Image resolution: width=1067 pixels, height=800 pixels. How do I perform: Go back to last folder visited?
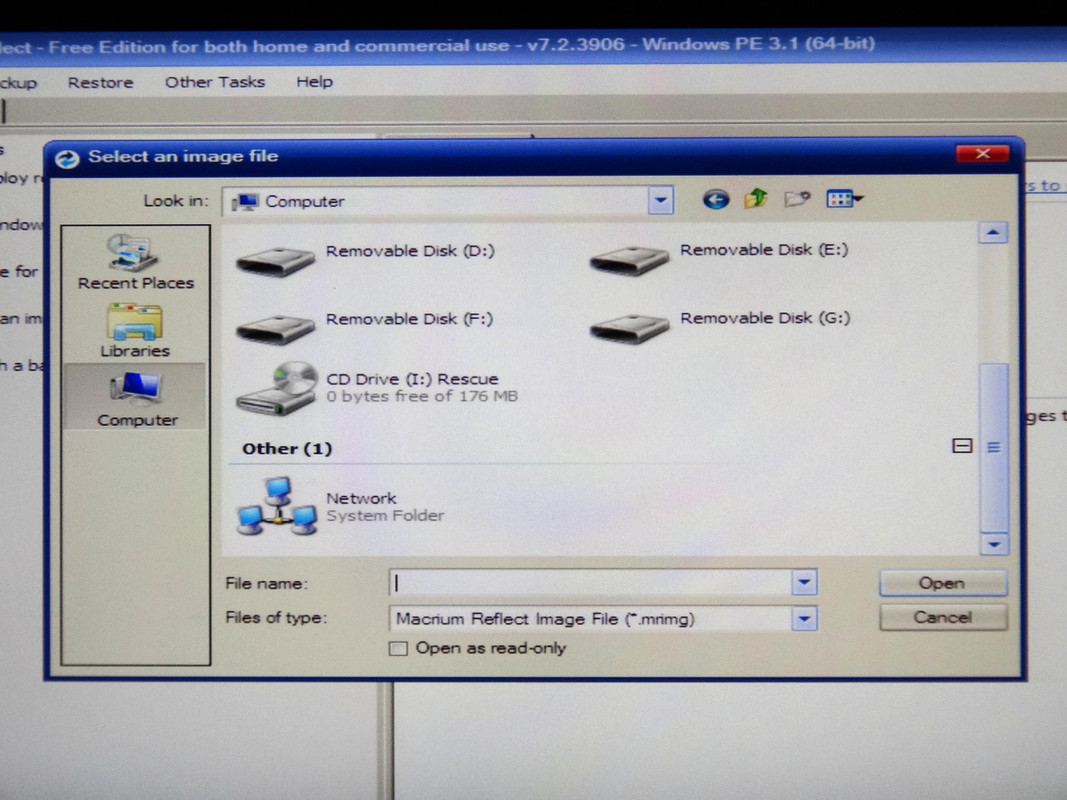(x=715, y=199)
